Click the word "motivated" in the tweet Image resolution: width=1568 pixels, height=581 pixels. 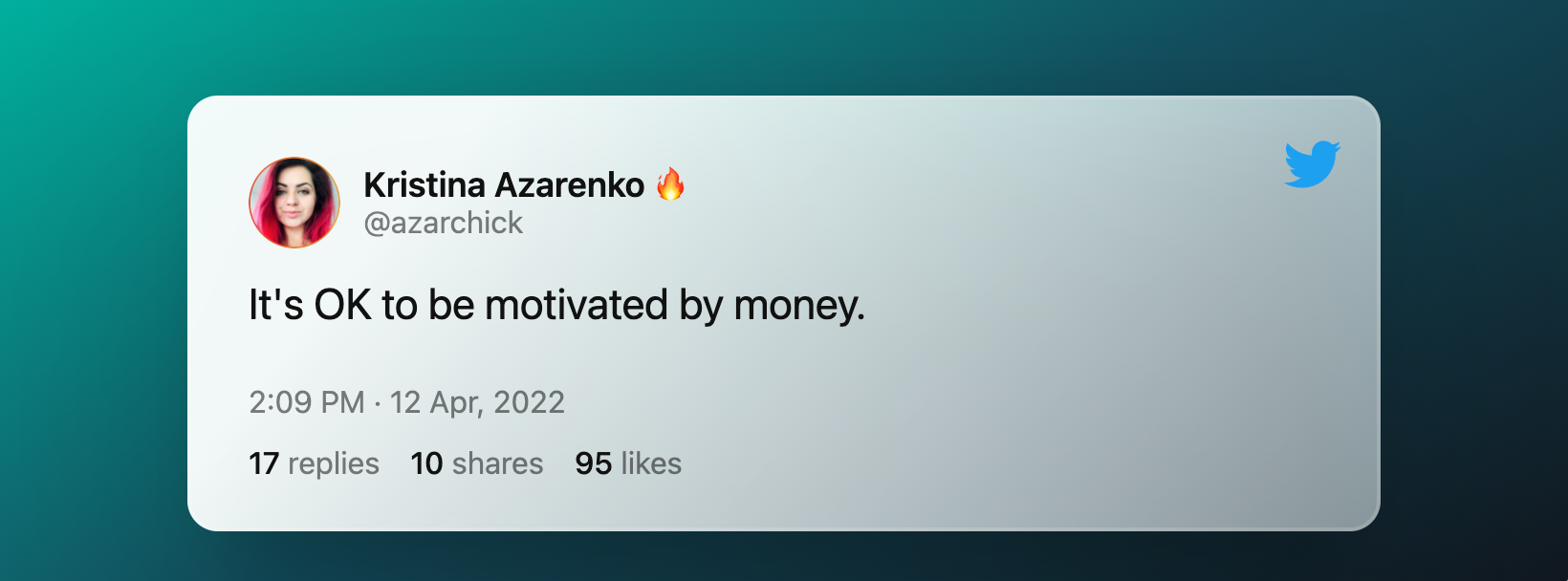(x=577, y=305)
